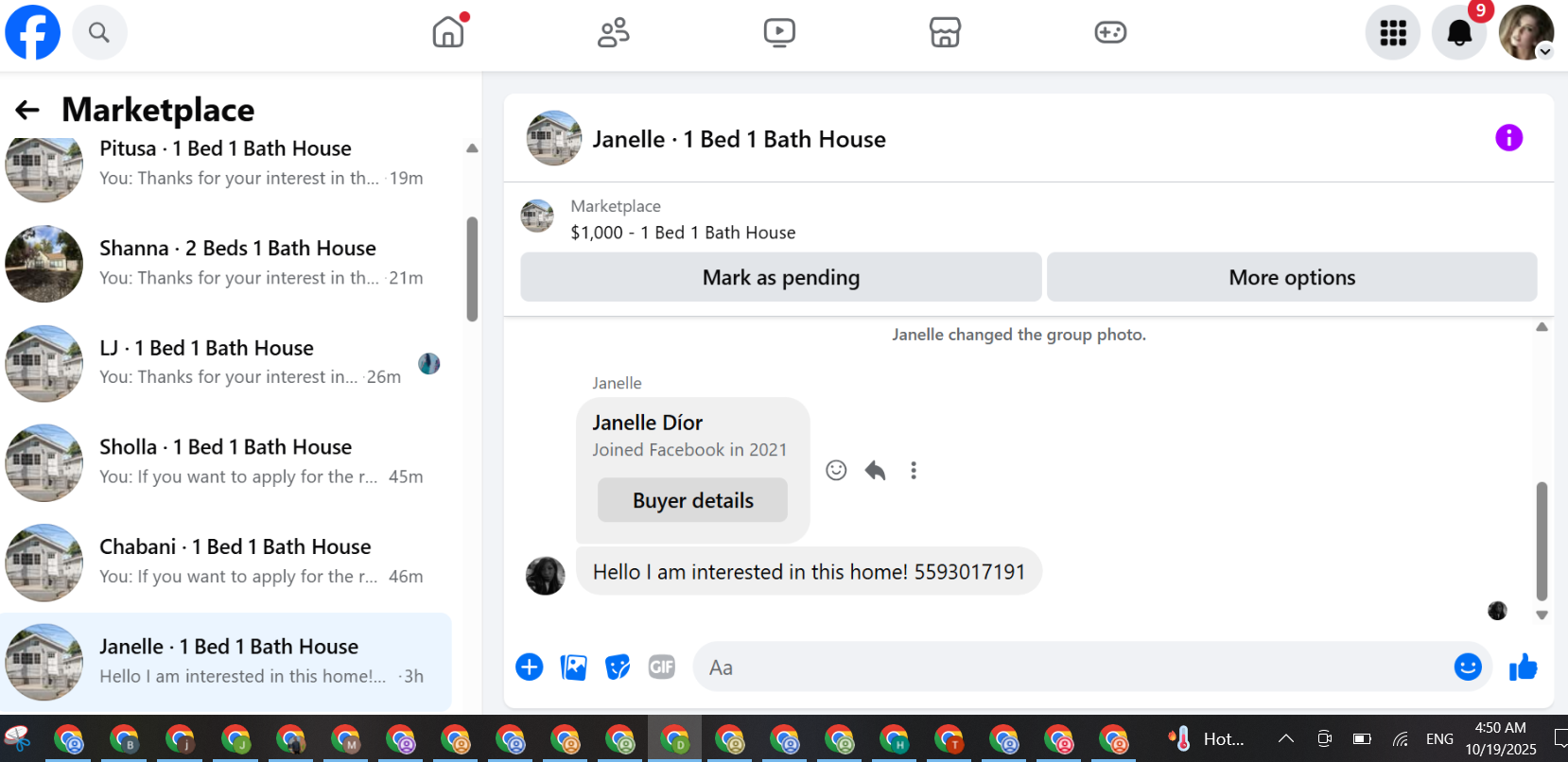Image resolution: width=1568 pixels, height=762 pixels.
Task: Open the Facebook home feed icon
Action: click(x=448, y=32)
